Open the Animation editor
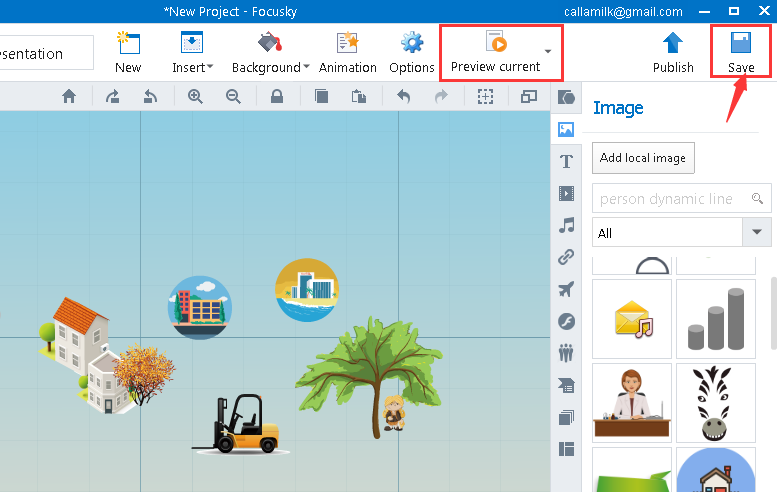This screenshot has width=777, height=492. coord(347,53)
